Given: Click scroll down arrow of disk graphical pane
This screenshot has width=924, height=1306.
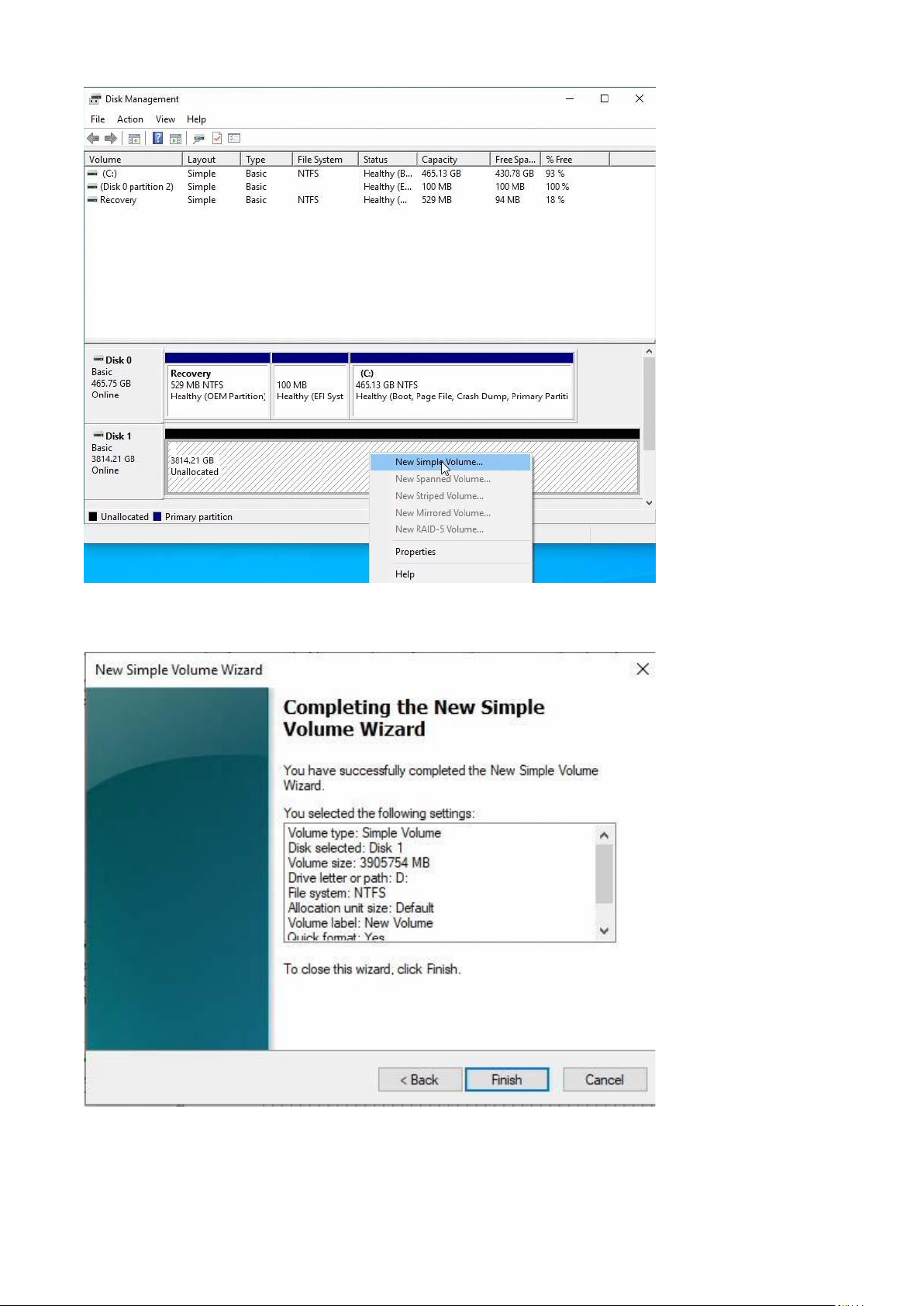Looking at the screenshot, I should click(x=649, y=502).
